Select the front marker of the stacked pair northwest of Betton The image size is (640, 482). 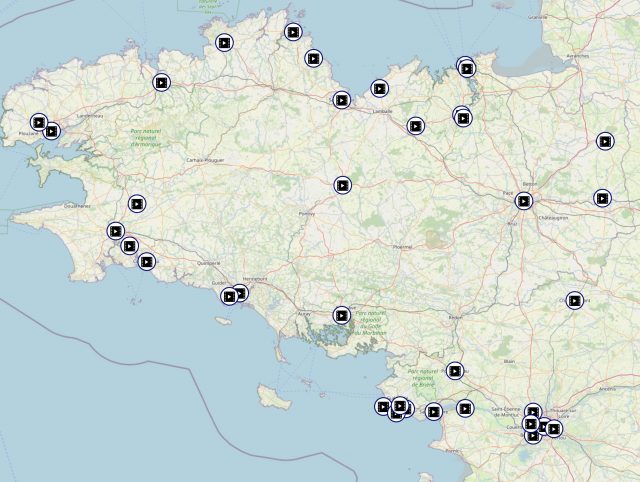pos(463,118)
